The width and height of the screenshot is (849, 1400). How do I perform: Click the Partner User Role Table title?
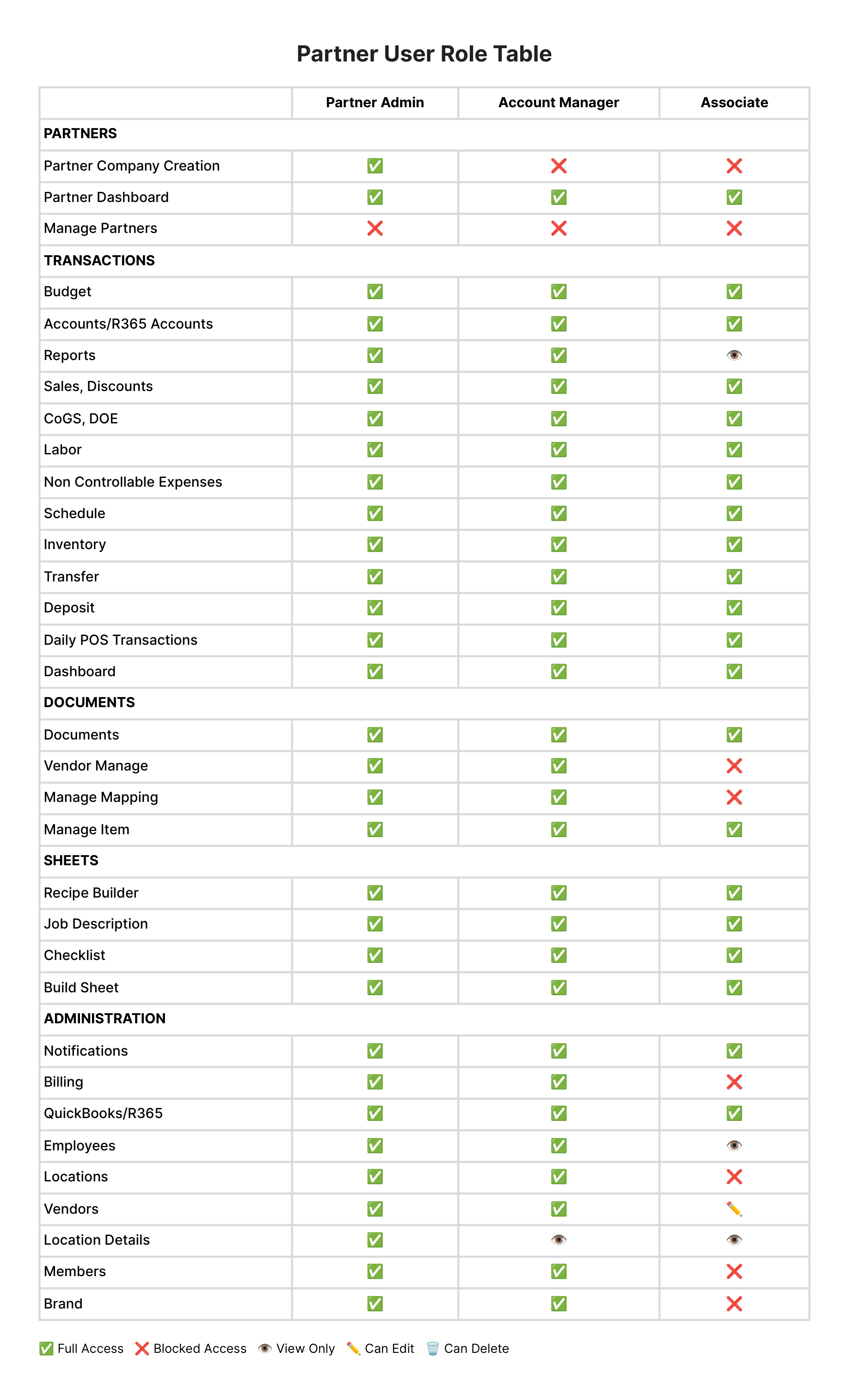click(x=424, y=54)
